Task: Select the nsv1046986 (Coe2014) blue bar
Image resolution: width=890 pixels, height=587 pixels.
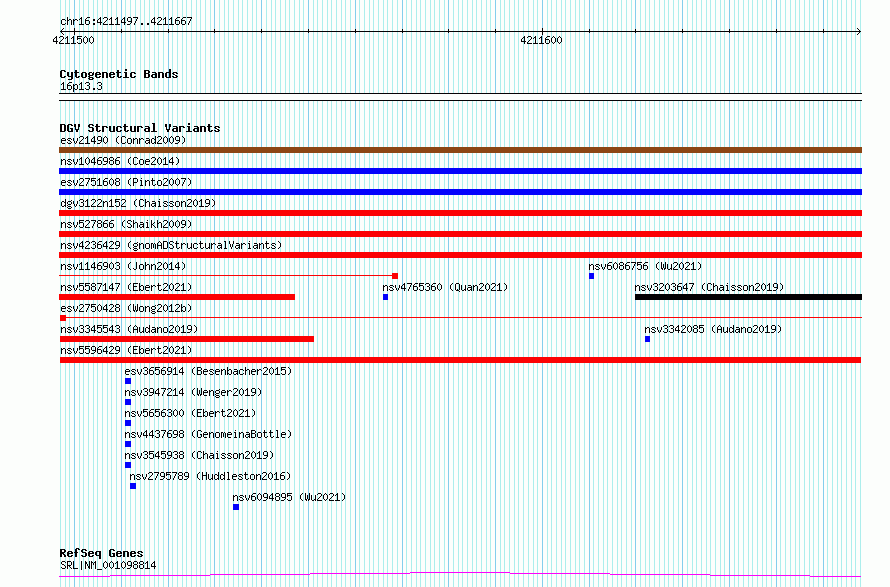Action: [x=460, y=171]
